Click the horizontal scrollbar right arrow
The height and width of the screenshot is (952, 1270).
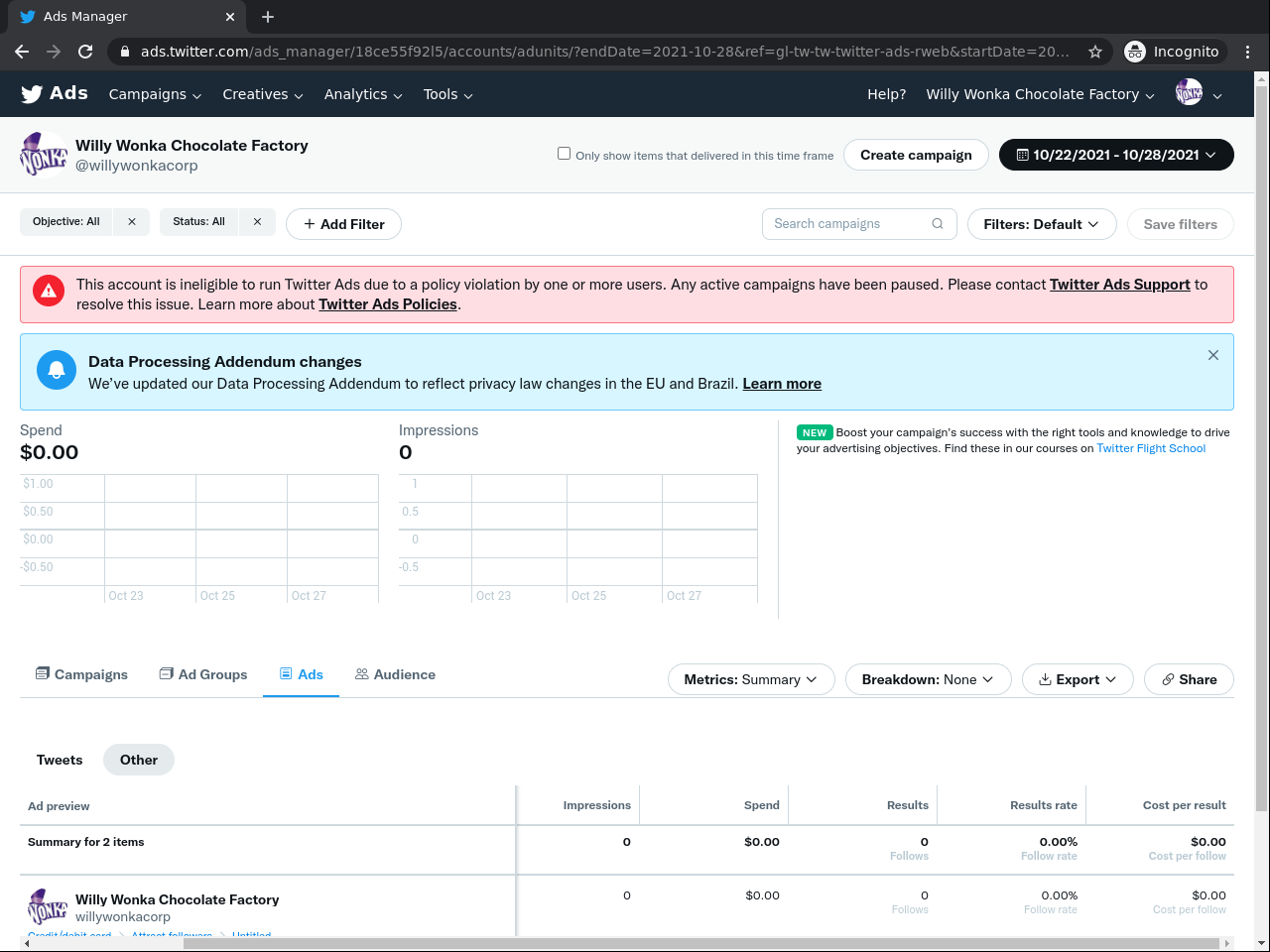click(x=1227, y=943)
